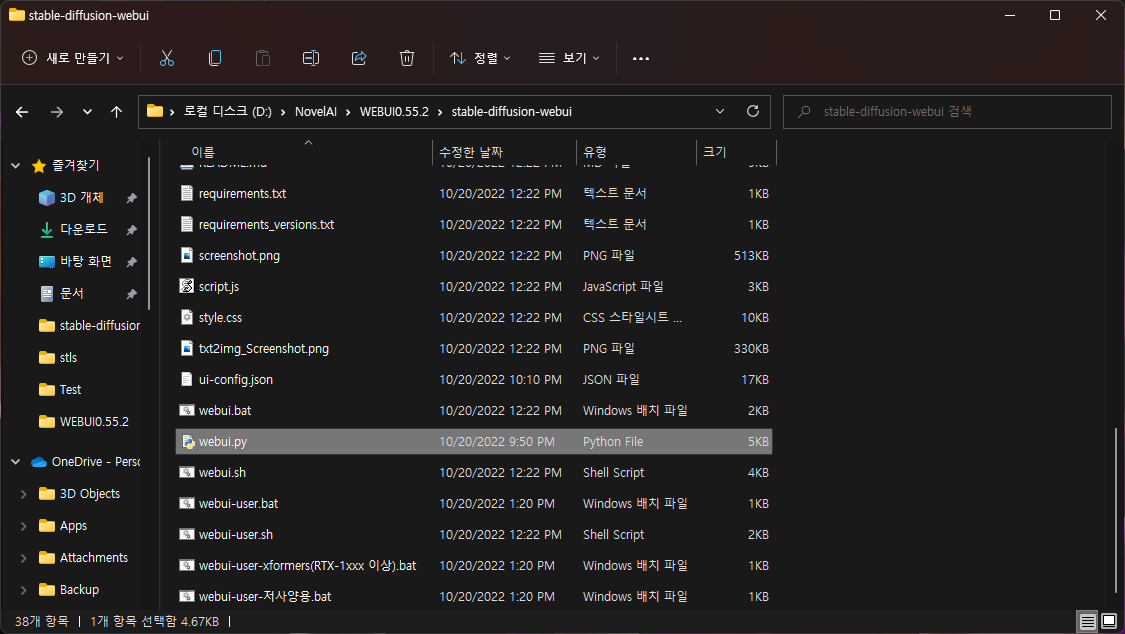The width and height of the screenshot is (1125, 634).
Task: Click the 다운로드 download arrow icon
Action: point(47,230)
